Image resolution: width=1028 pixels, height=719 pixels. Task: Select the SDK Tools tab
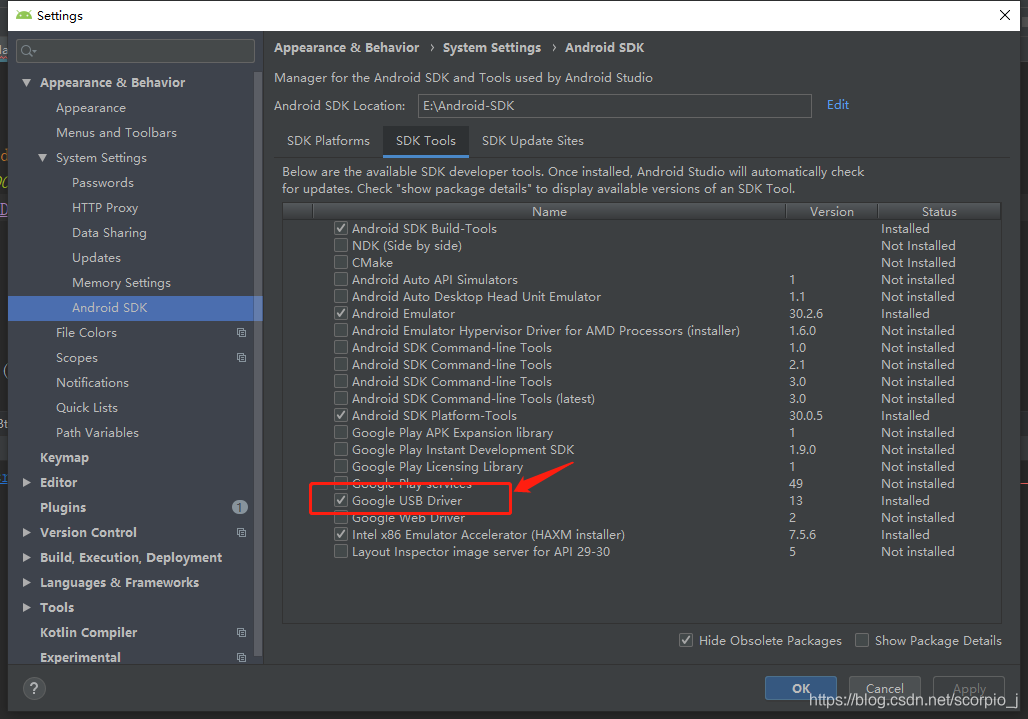tap(425, 141)
